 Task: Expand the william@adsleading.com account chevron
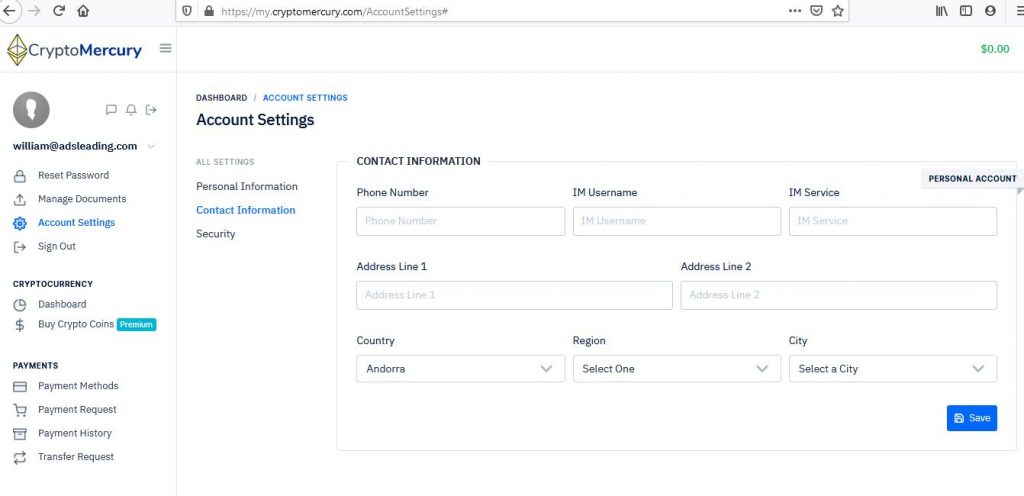click(x=151, y=147)
